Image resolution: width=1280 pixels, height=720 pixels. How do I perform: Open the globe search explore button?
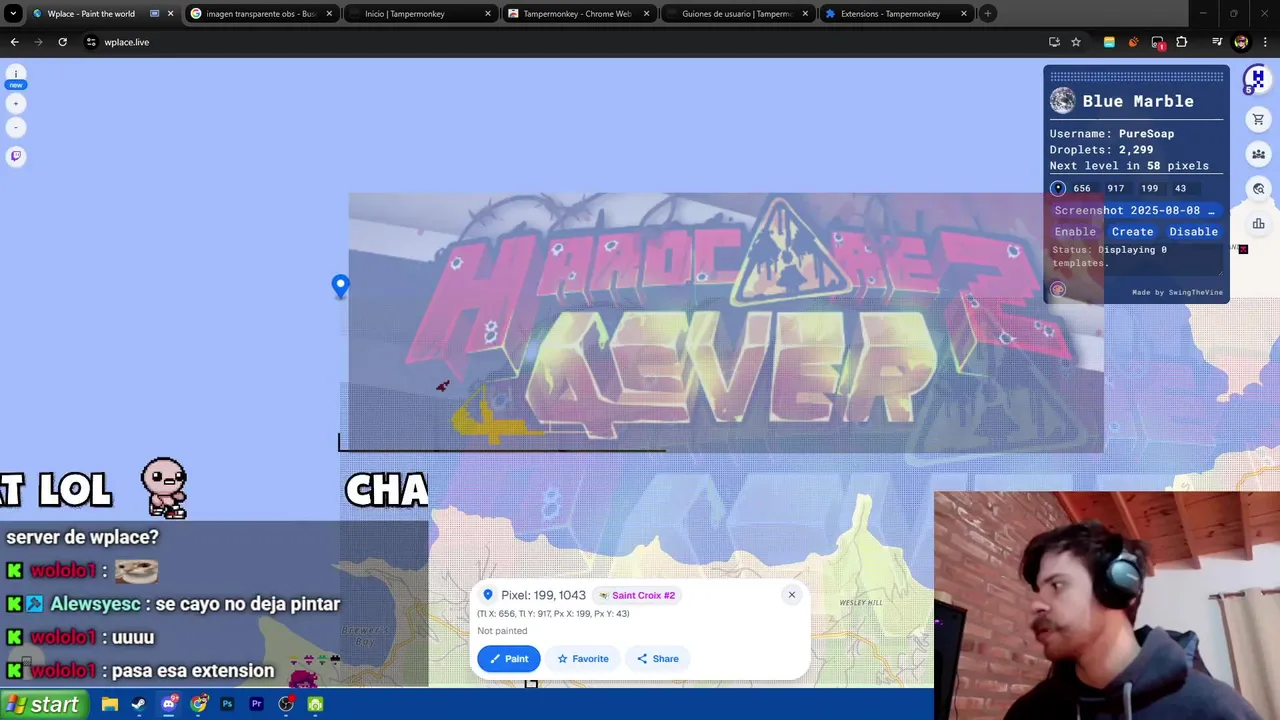click(x=1258, y=189)
